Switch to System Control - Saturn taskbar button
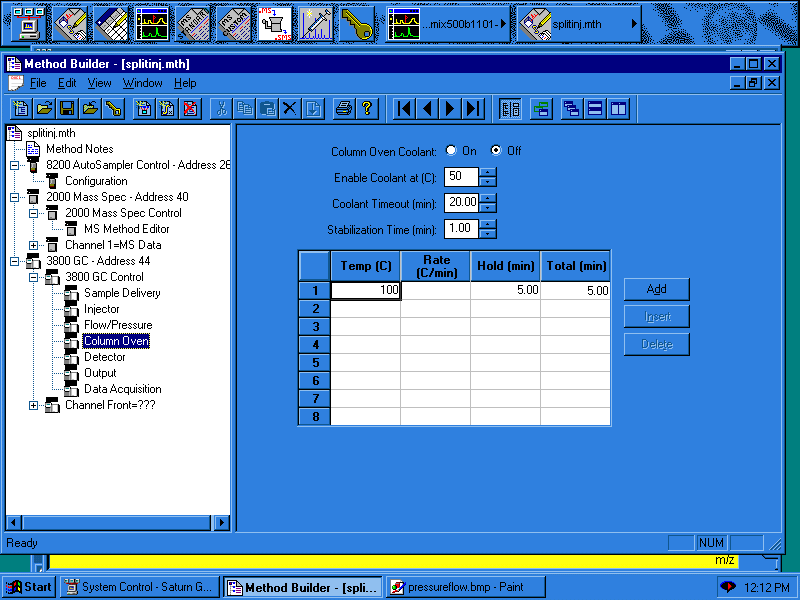The width and height of the screenshot is (800, 600). 140,587
